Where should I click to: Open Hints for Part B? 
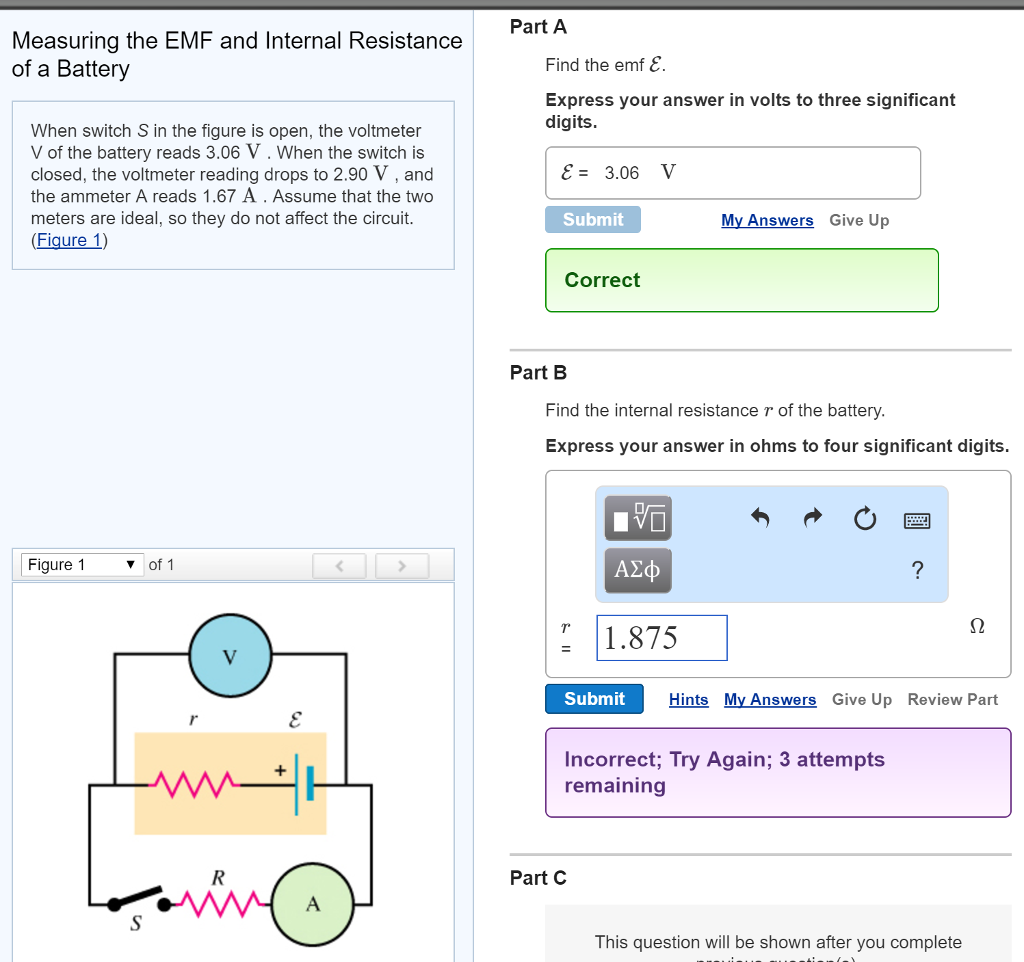pos(688,699)
